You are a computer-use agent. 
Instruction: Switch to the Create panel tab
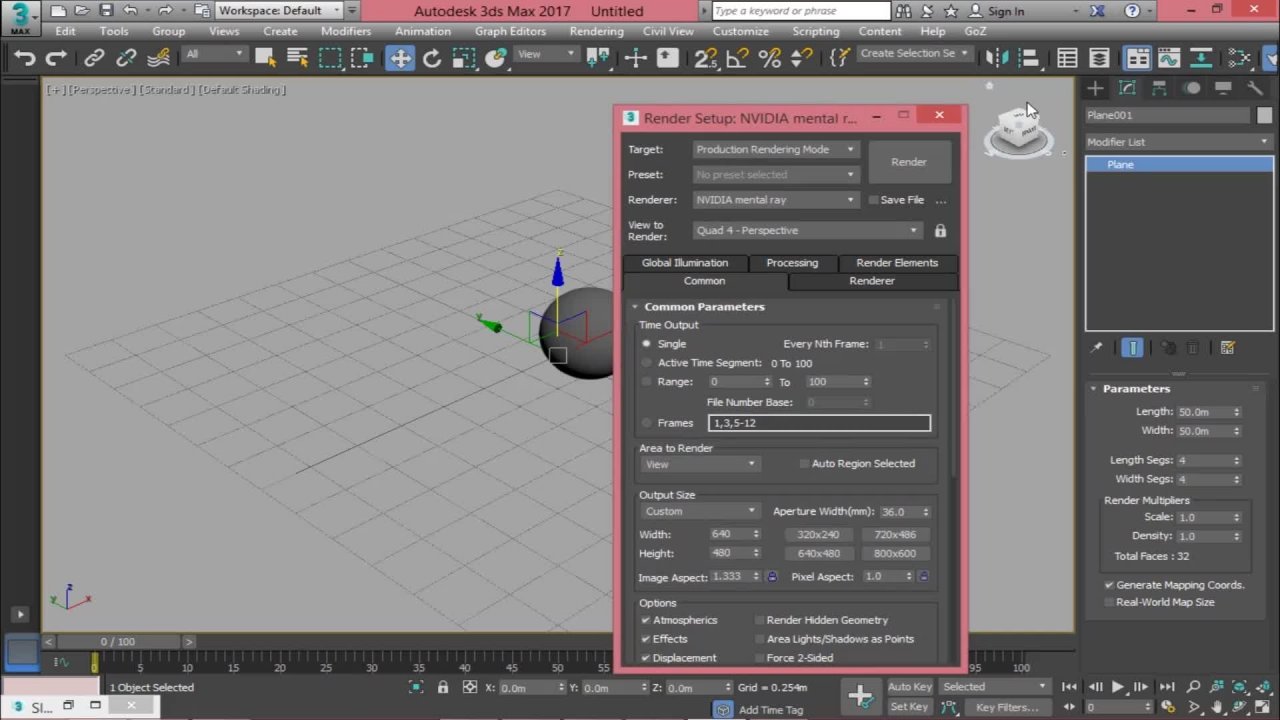1097,89
